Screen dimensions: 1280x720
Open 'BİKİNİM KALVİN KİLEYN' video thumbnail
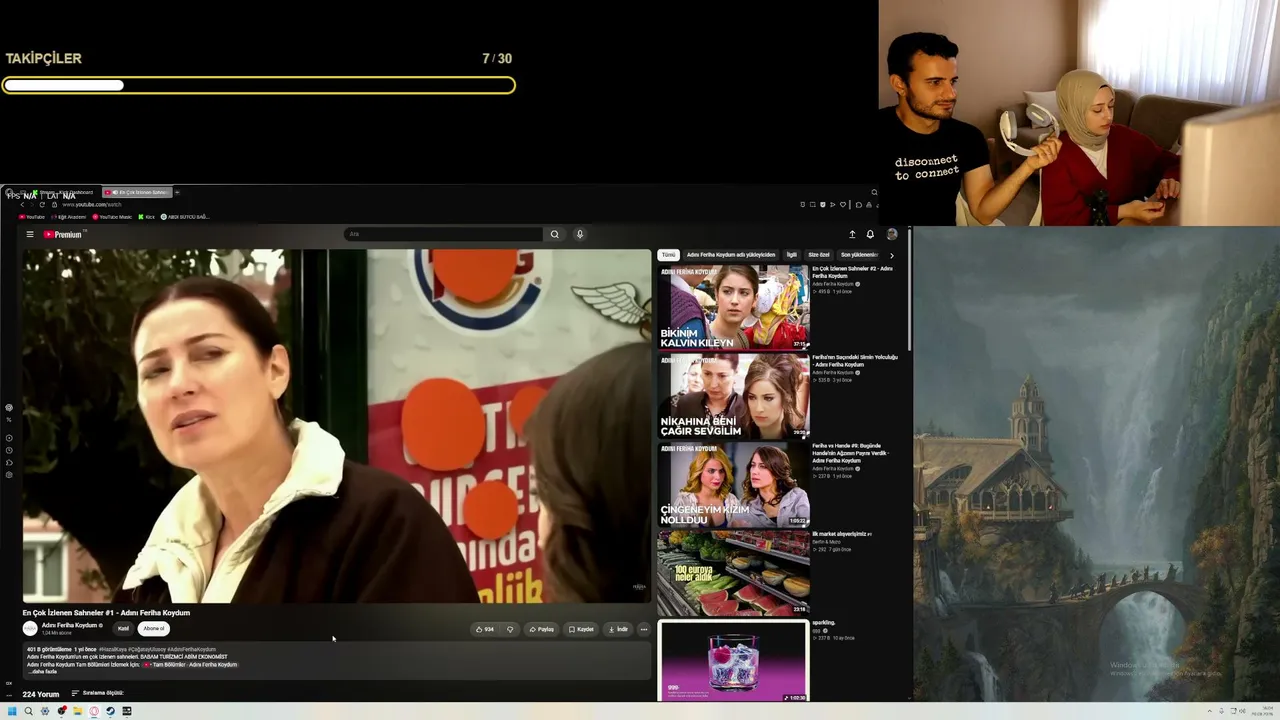pyautogui.click(x=733, y=307)
